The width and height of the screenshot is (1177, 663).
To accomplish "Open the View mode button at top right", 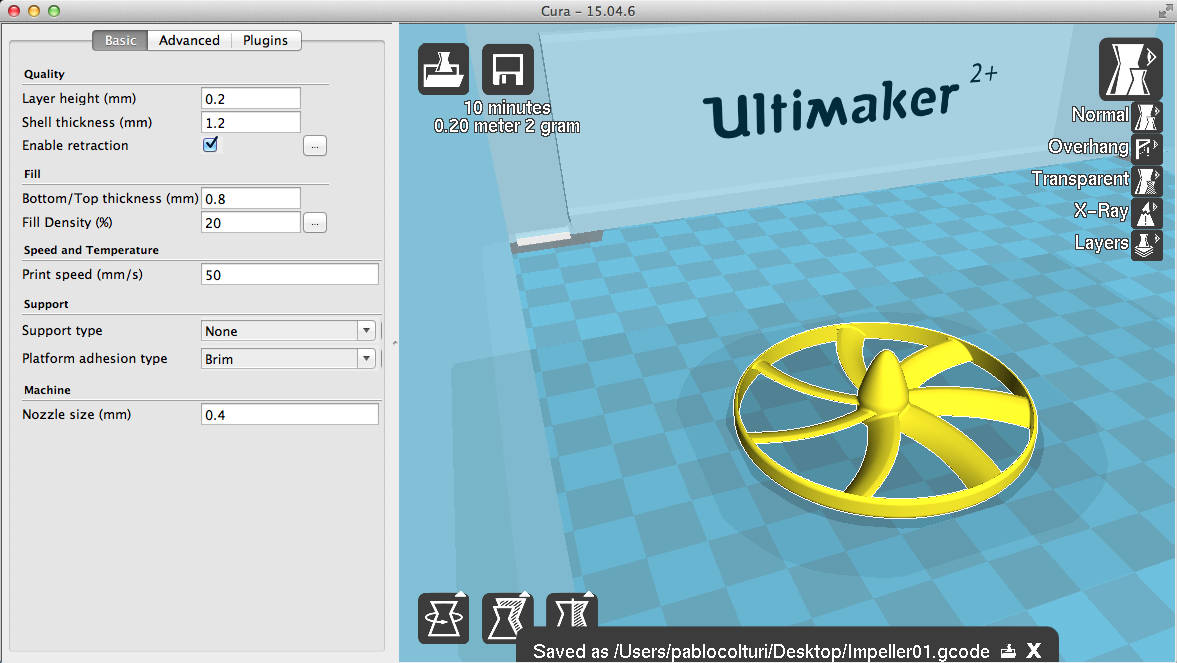I will (1130, 69).
